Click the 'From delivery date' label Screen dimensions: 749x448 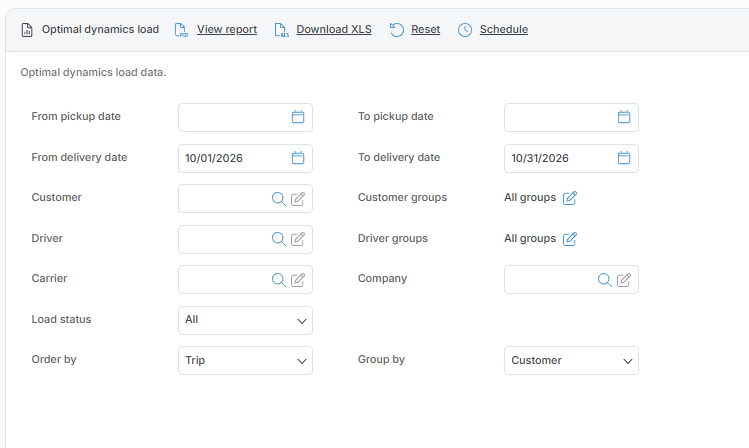pyautogui.click(x=79, y=158)
